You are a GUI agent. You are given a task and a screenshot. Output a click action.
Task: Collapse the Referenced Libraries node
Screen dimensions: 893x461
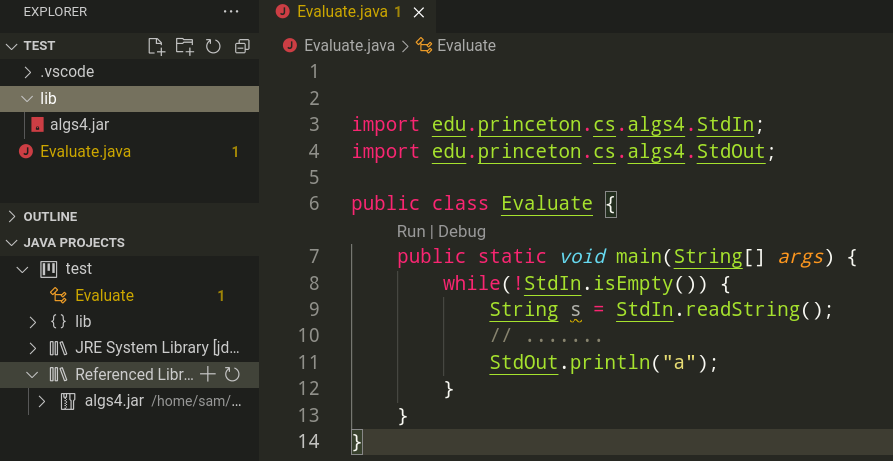coord(33,374)
